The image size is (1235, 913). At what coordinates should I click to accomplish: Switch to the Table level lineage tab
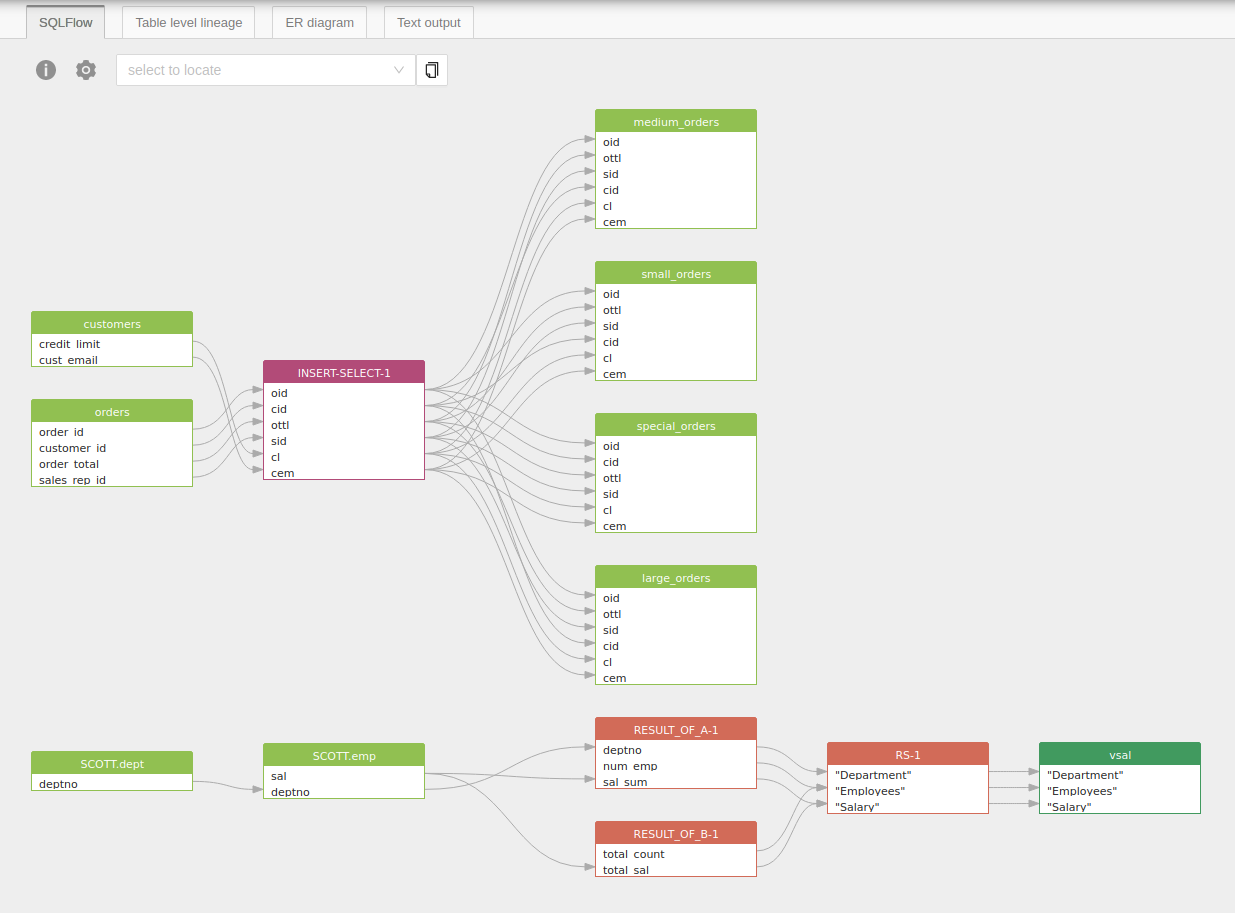pyautogui.click(x=189, y=22)
